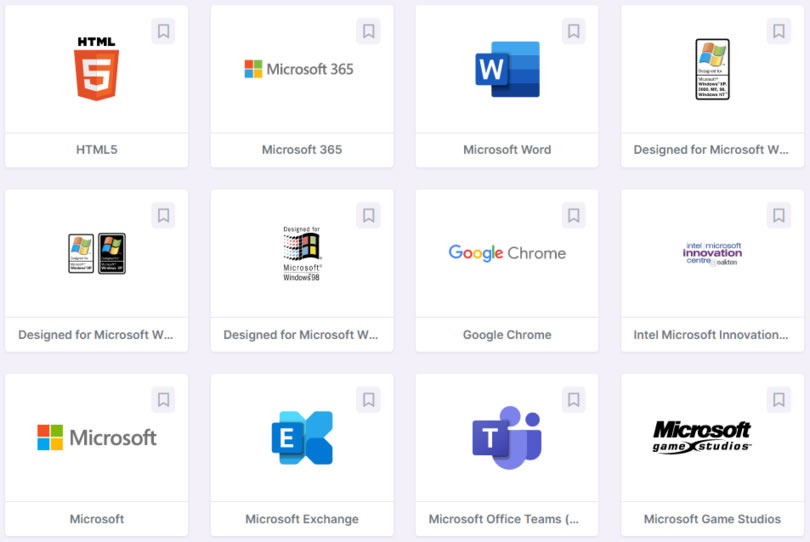Bookmark the Microsoft Office Teams logo
The image size is (810, 542).
(573, 399)
